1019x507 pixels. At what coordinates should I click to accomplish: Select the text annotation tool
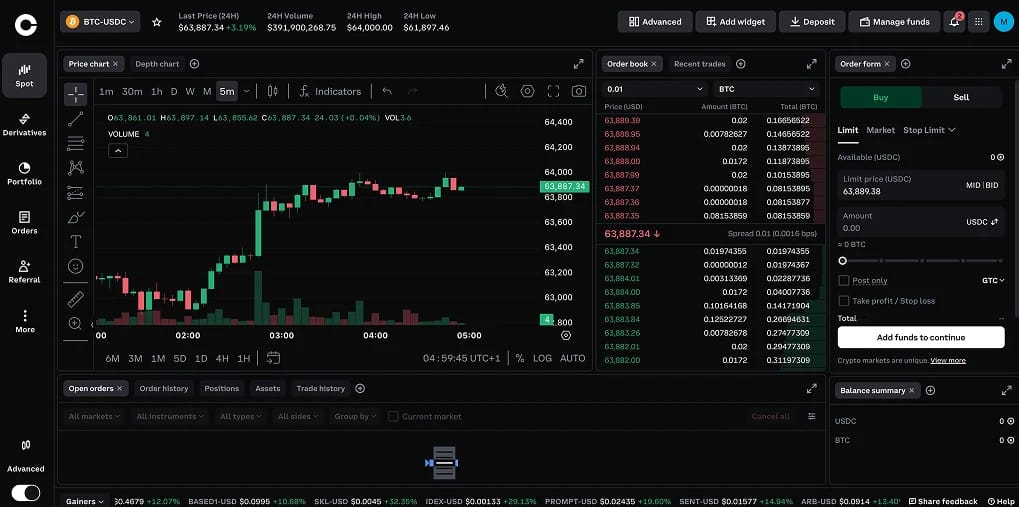click(75, 242)
